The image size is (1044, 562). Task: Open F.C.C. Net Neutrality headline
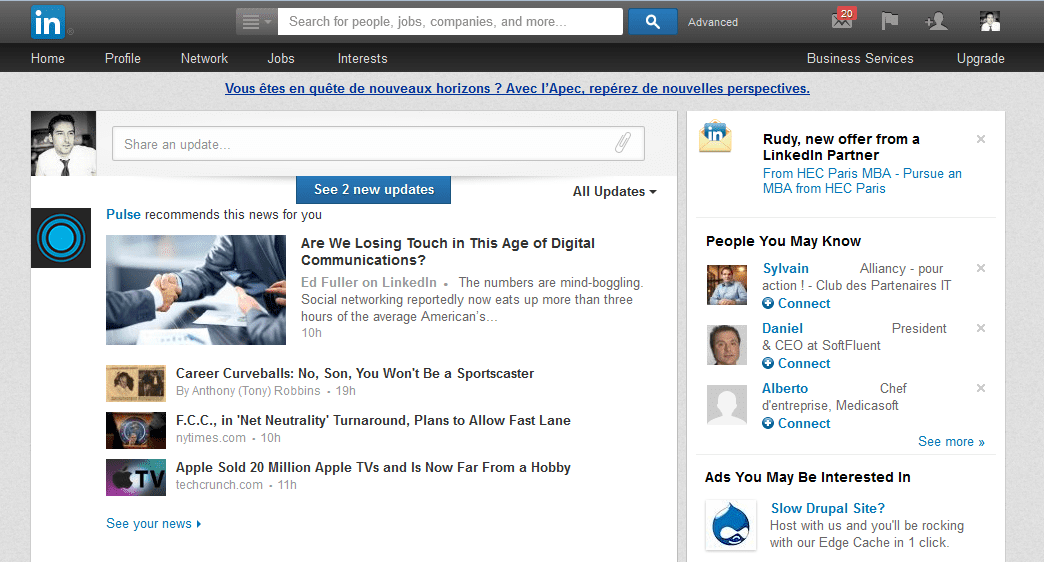click(x=373, y=421)
